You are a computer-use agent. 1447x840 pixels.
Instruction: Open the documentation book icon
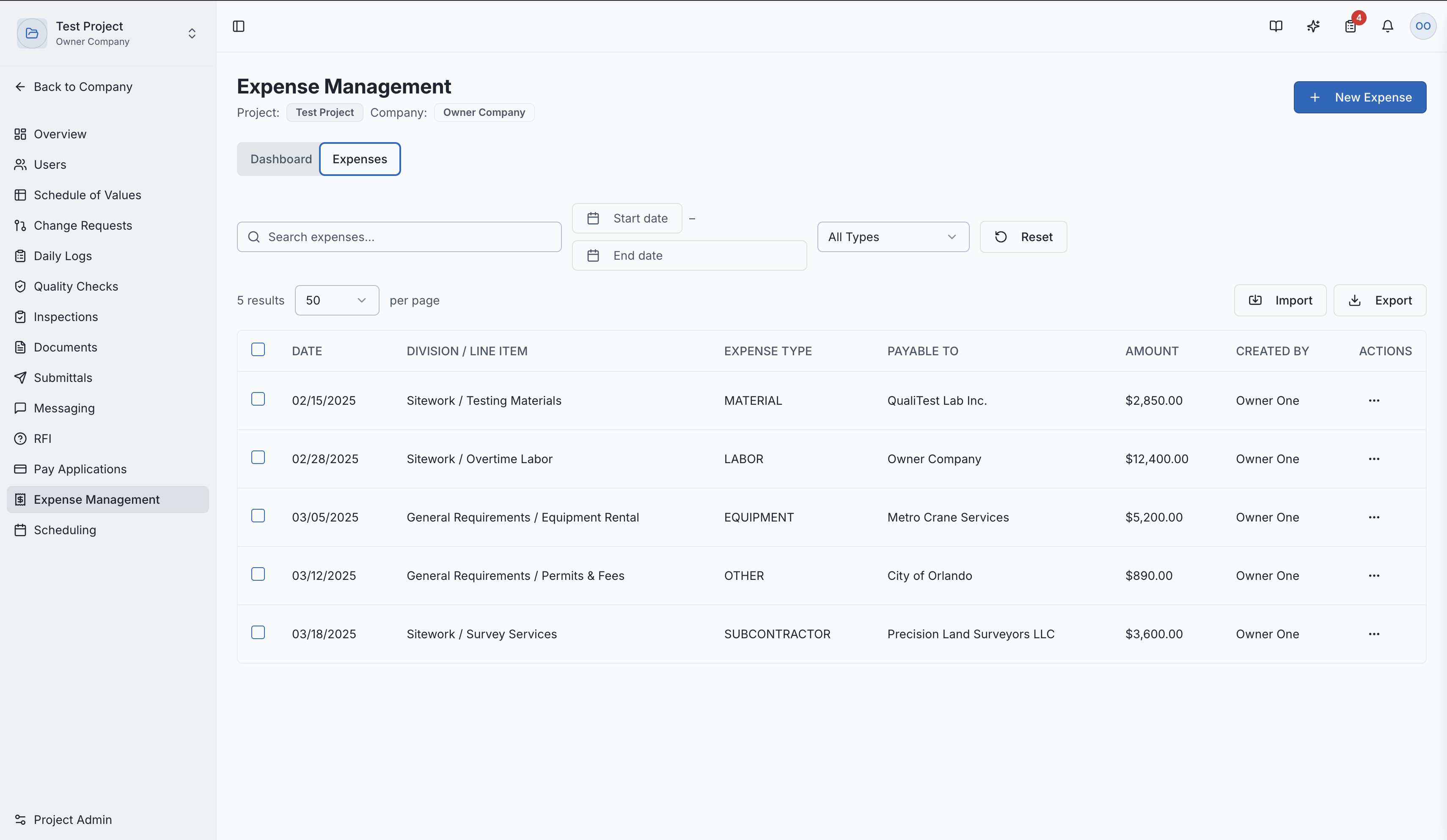click(1275, 26)
